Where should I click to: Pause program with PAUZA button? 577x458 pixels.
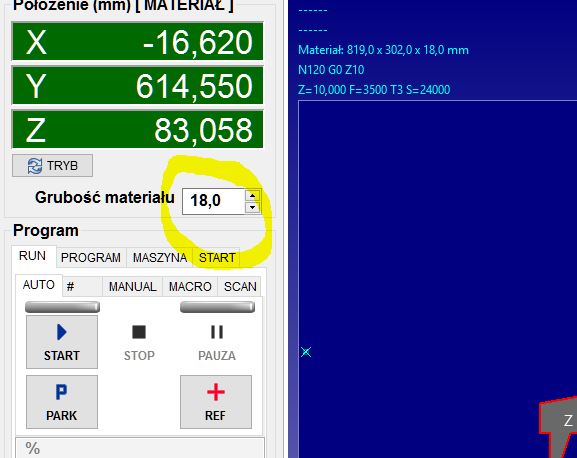(217, 342)
